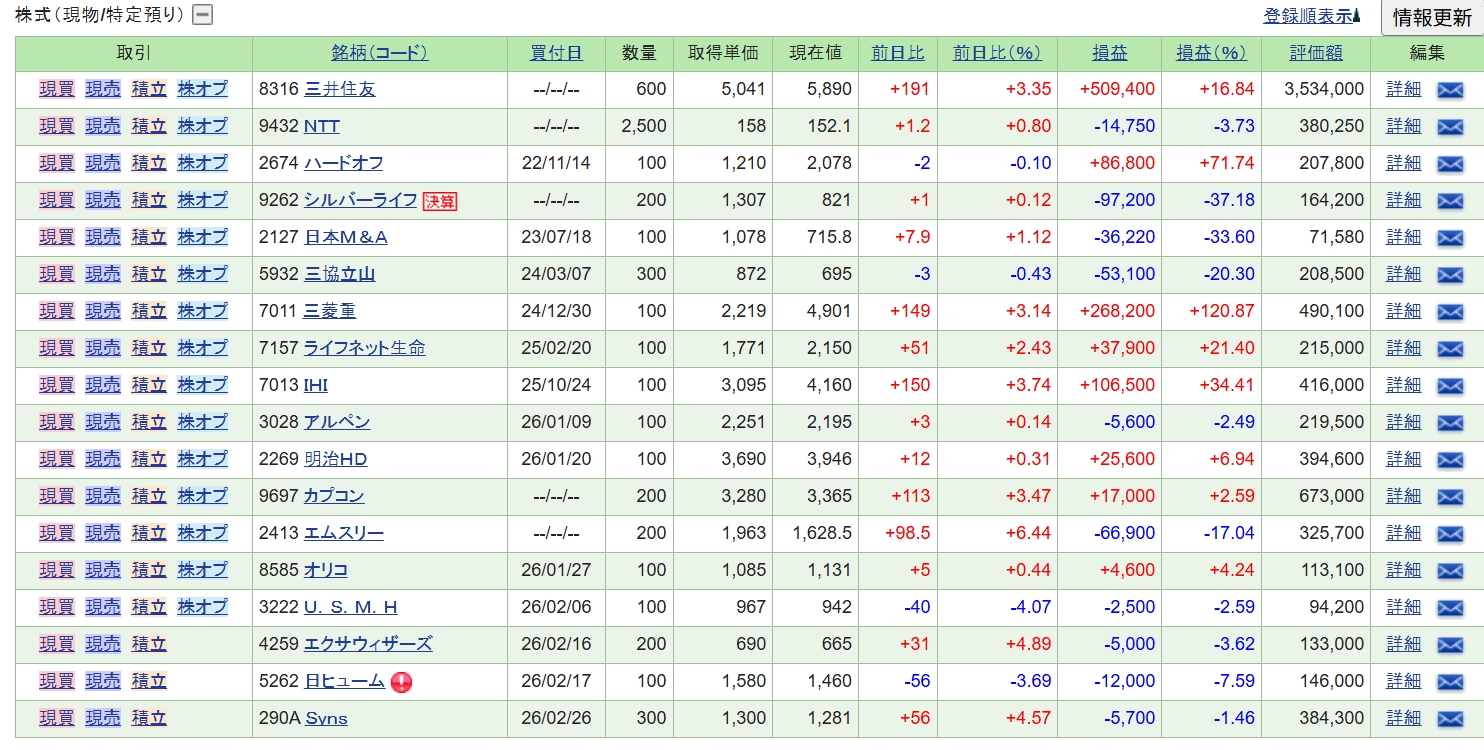Sort holdings by 評価額 column header
The image size is (1484, 750).
coord(1315,53)
